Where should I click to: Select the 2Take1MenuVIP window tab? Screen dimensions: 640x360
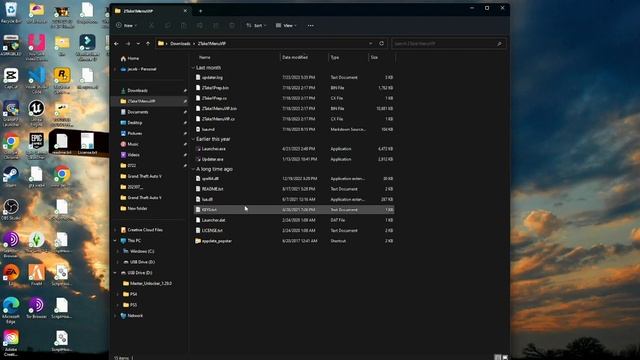coord(150,11)
